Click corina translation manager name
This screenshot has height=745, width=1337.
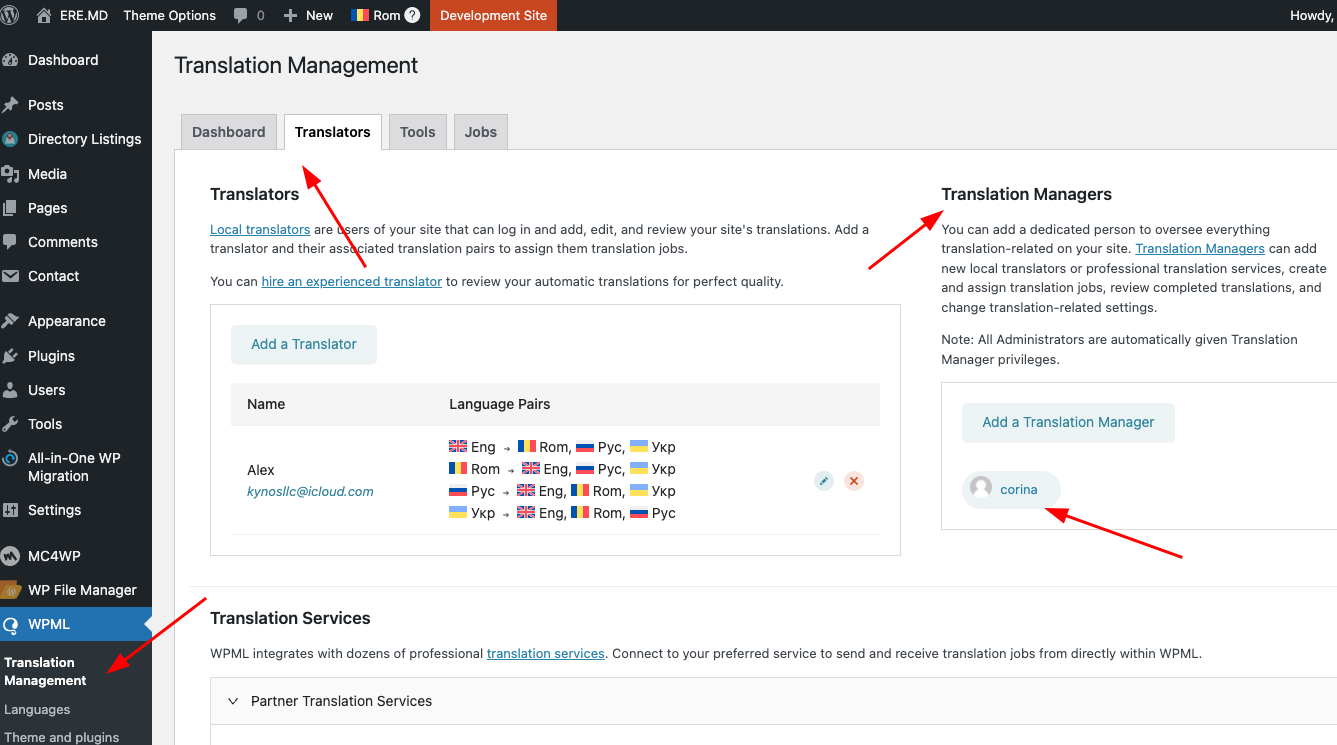pyautogui.click(x=1019, y=489)
